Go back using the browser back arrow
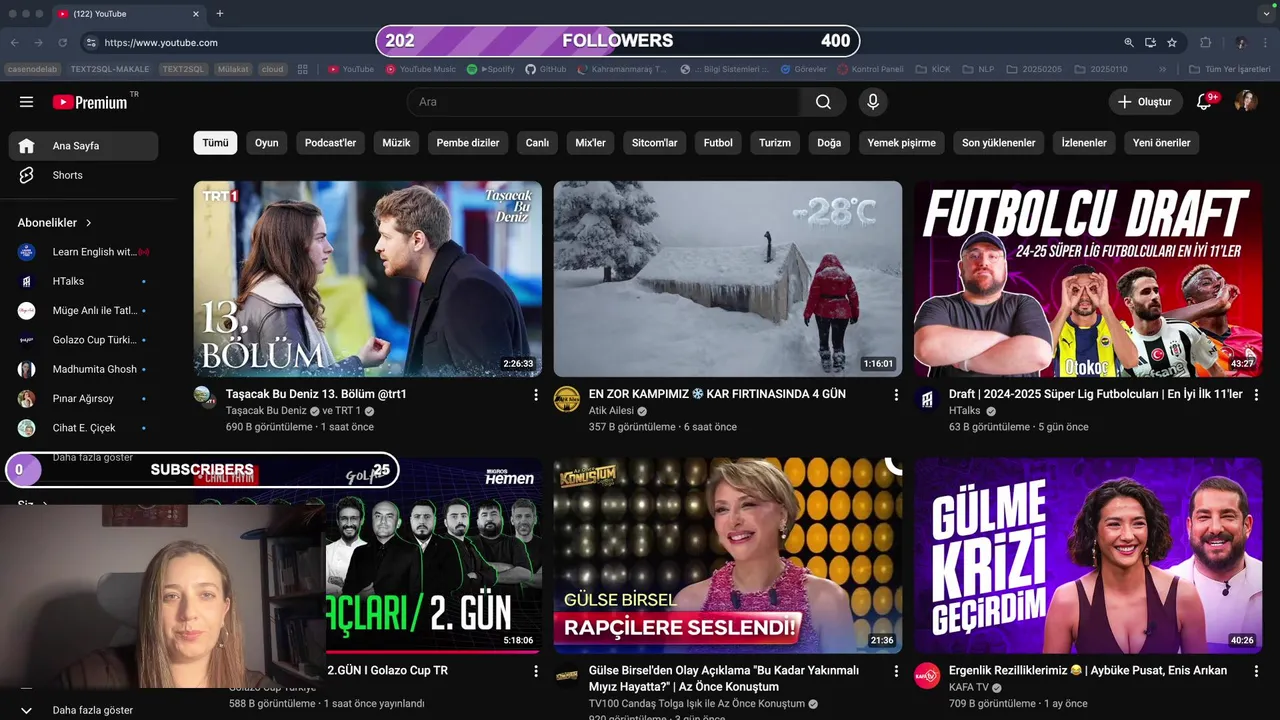This screenshot has width=1280, height=720. coord(14,43)
